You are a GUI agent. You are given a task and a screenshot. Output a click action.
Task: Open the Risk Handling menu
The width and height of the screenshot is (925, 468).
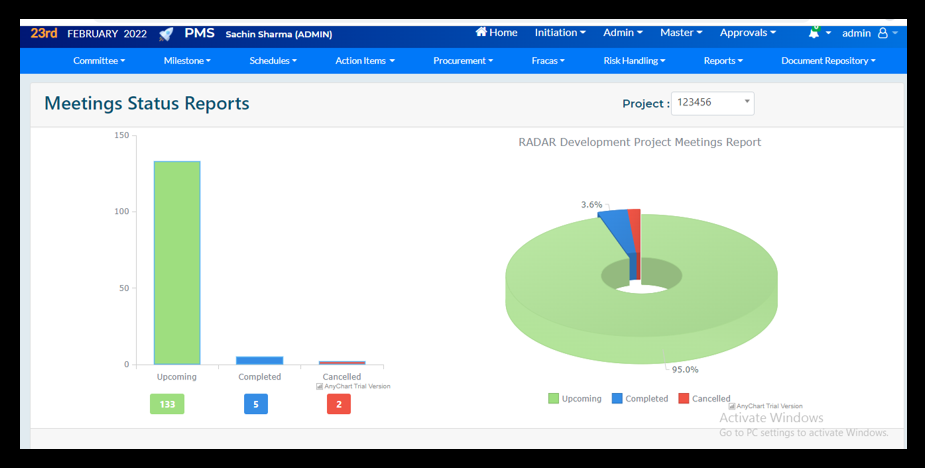pos(634,61)
